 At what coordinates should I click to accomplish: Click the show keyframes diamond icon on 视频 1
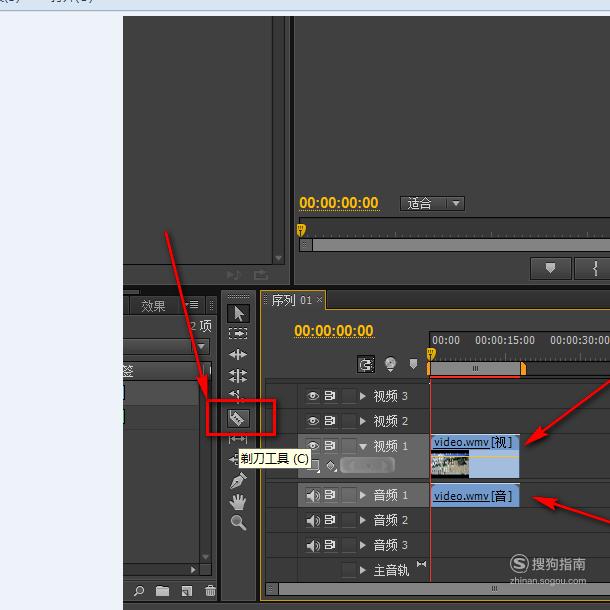[x=331, y=465]
